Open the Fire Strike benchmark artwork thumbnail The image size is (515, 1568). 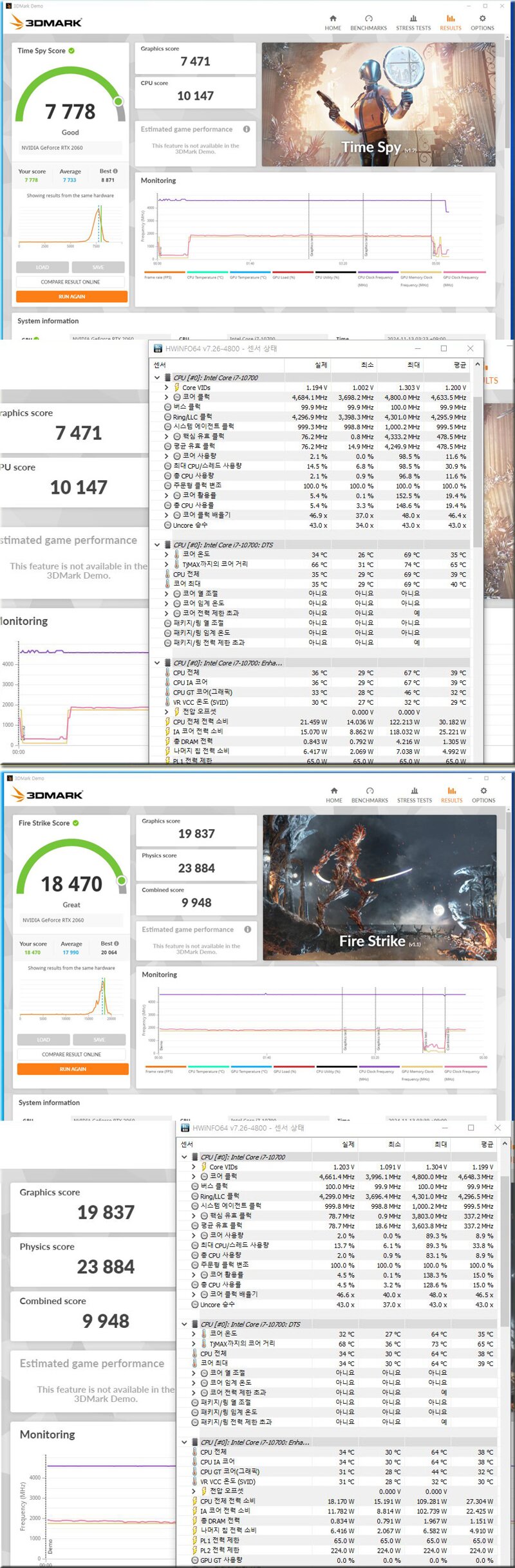pos(380,888)
